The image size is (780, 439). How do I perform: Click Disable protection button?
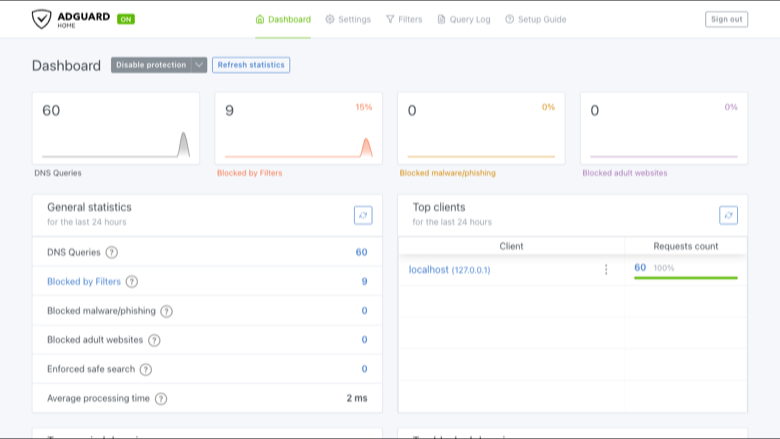[151, 65]
